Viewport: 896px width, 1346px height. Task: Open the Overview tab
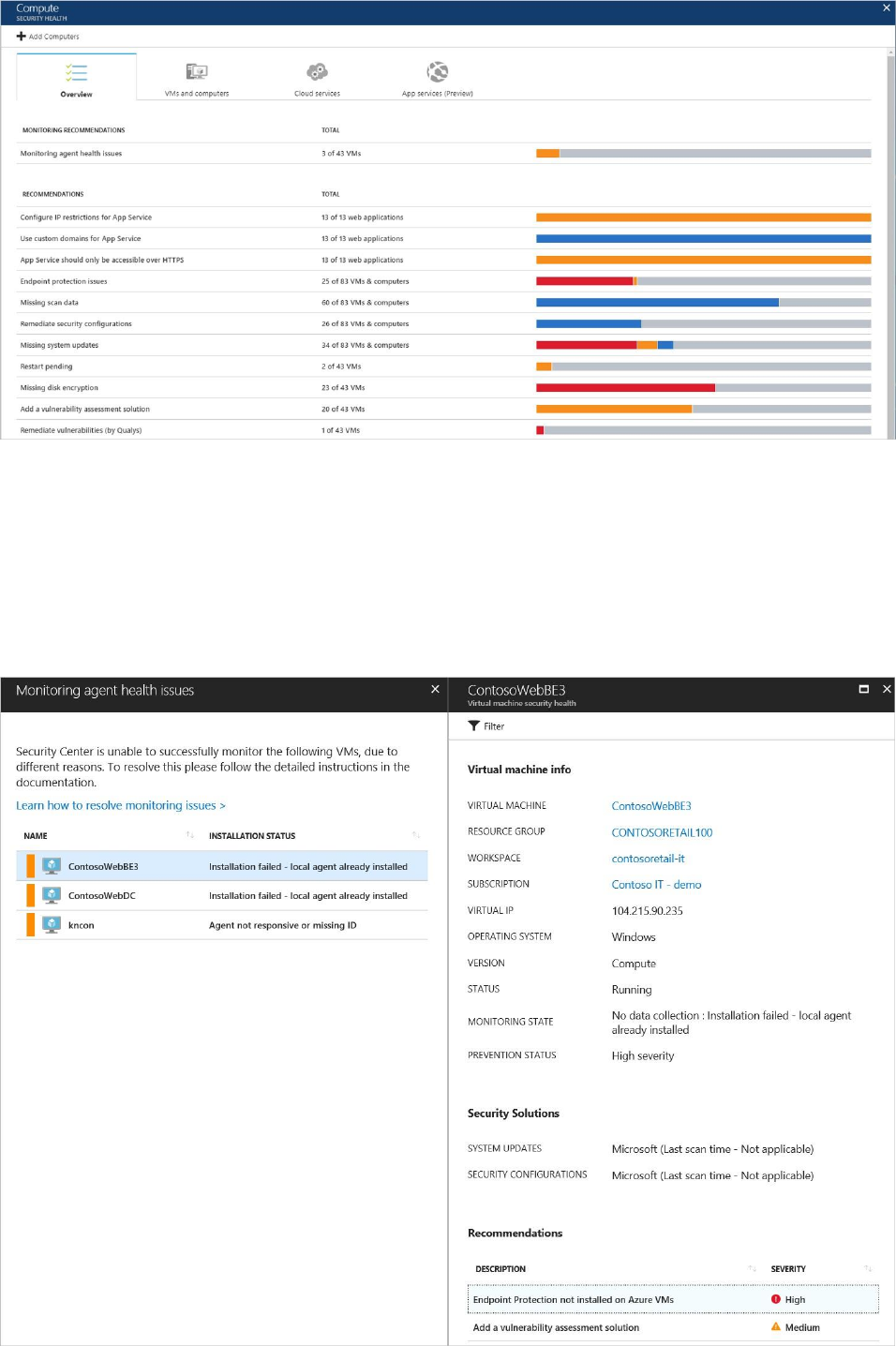[77, 77]
